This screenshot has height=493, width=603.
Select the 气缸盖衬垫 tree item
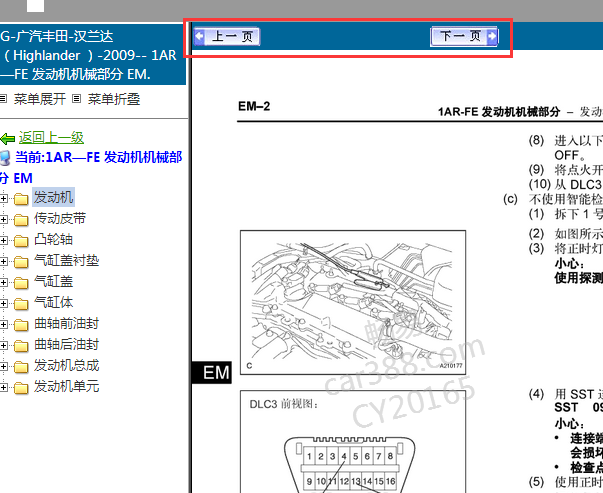(67, 260)
